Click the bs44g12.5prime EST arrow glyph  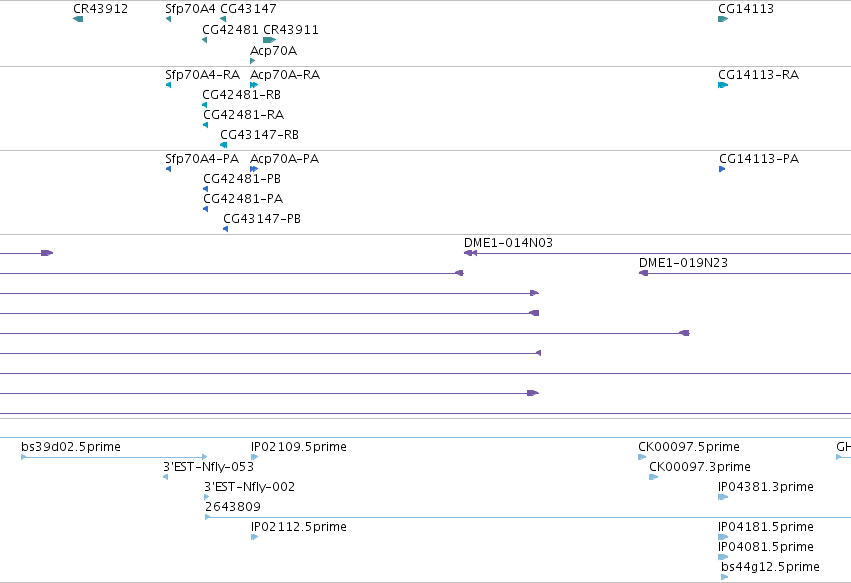tap(725, 577)
